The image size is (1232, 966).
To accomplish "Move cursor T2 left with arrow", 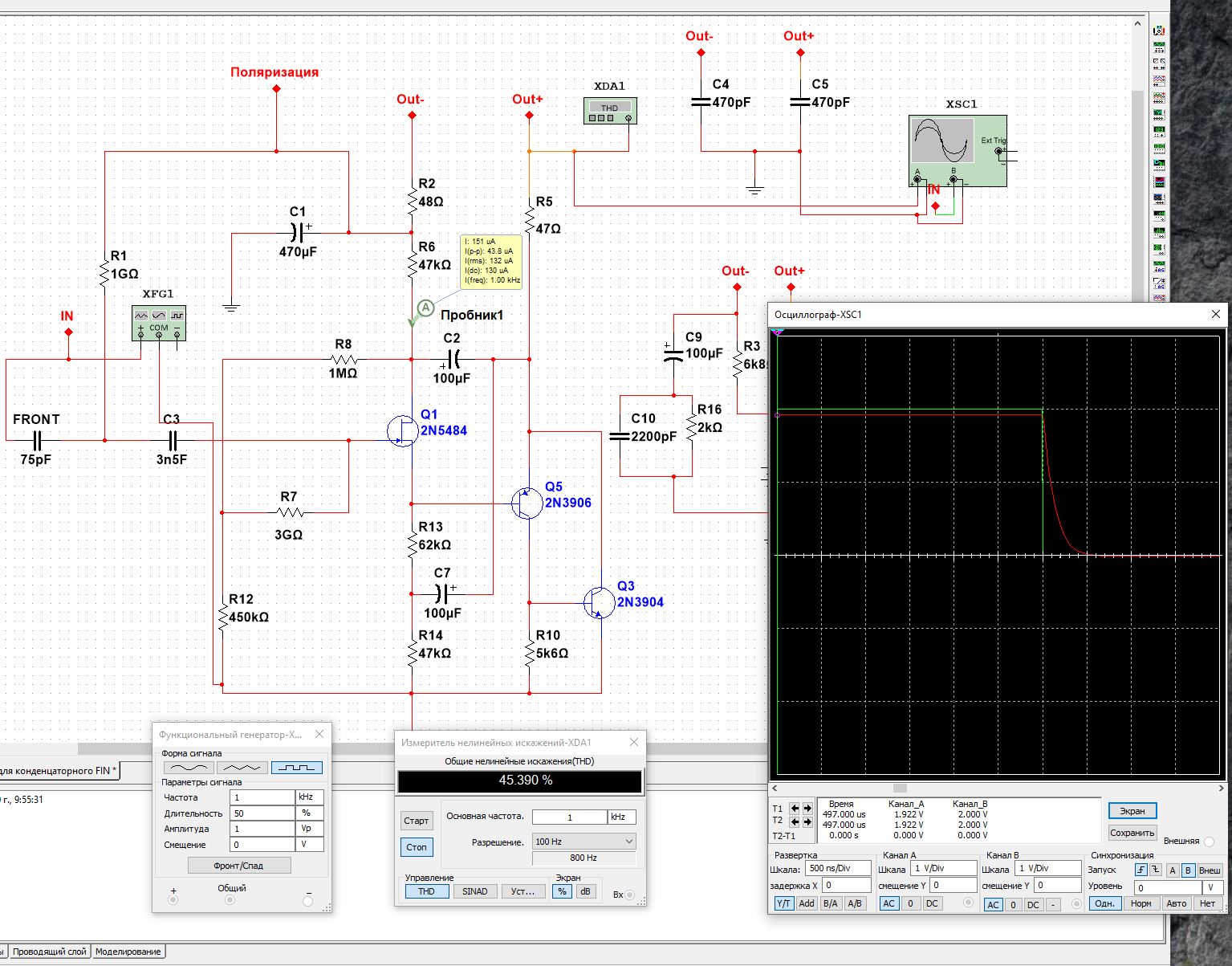I will [795, 821].
